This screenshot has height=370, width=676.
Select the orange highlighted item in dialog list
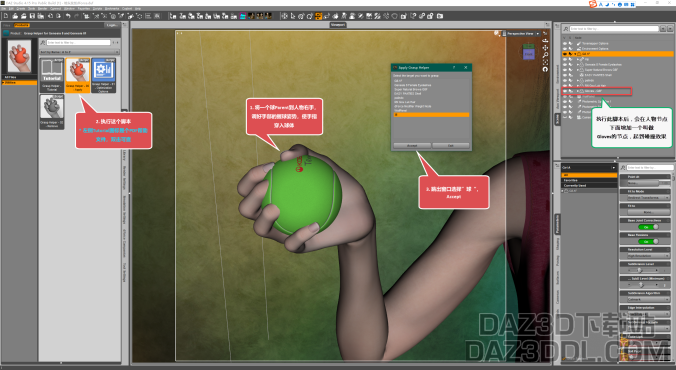pos(431,115)
